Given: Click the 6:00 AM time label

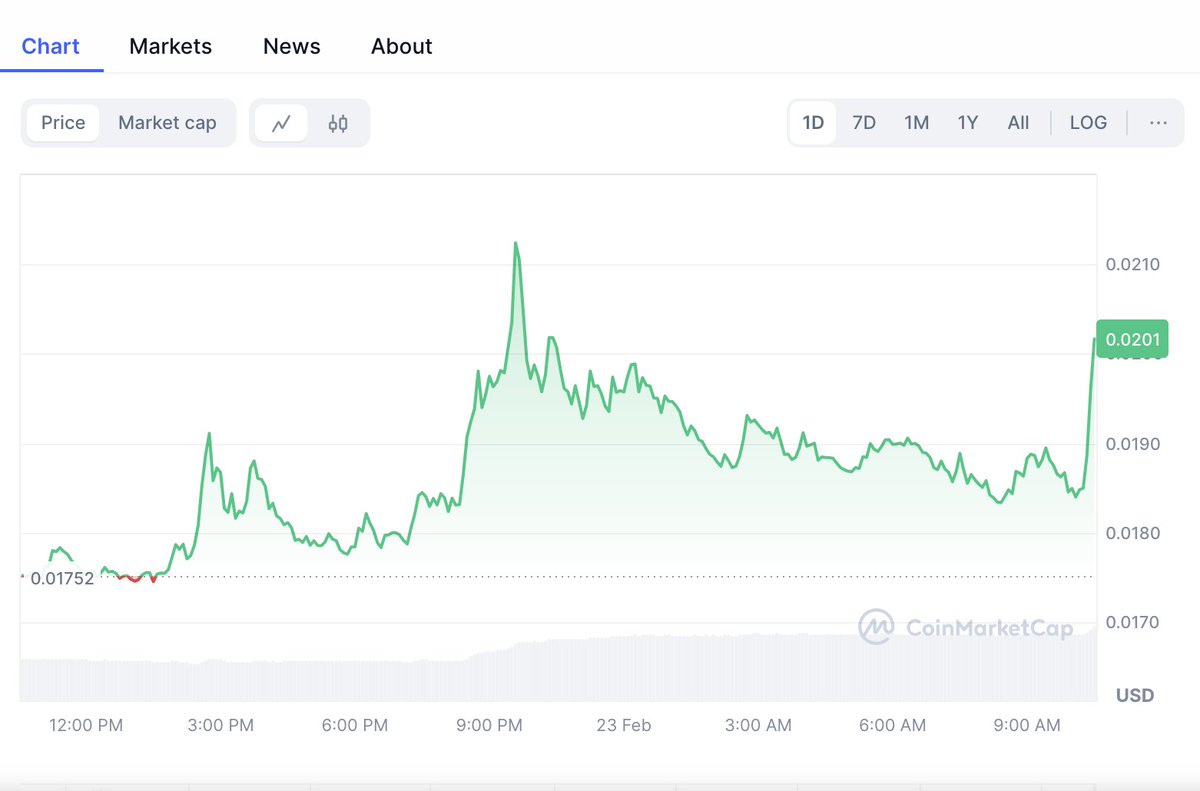Looking at the screenshot, I should (x=892, y=725).
